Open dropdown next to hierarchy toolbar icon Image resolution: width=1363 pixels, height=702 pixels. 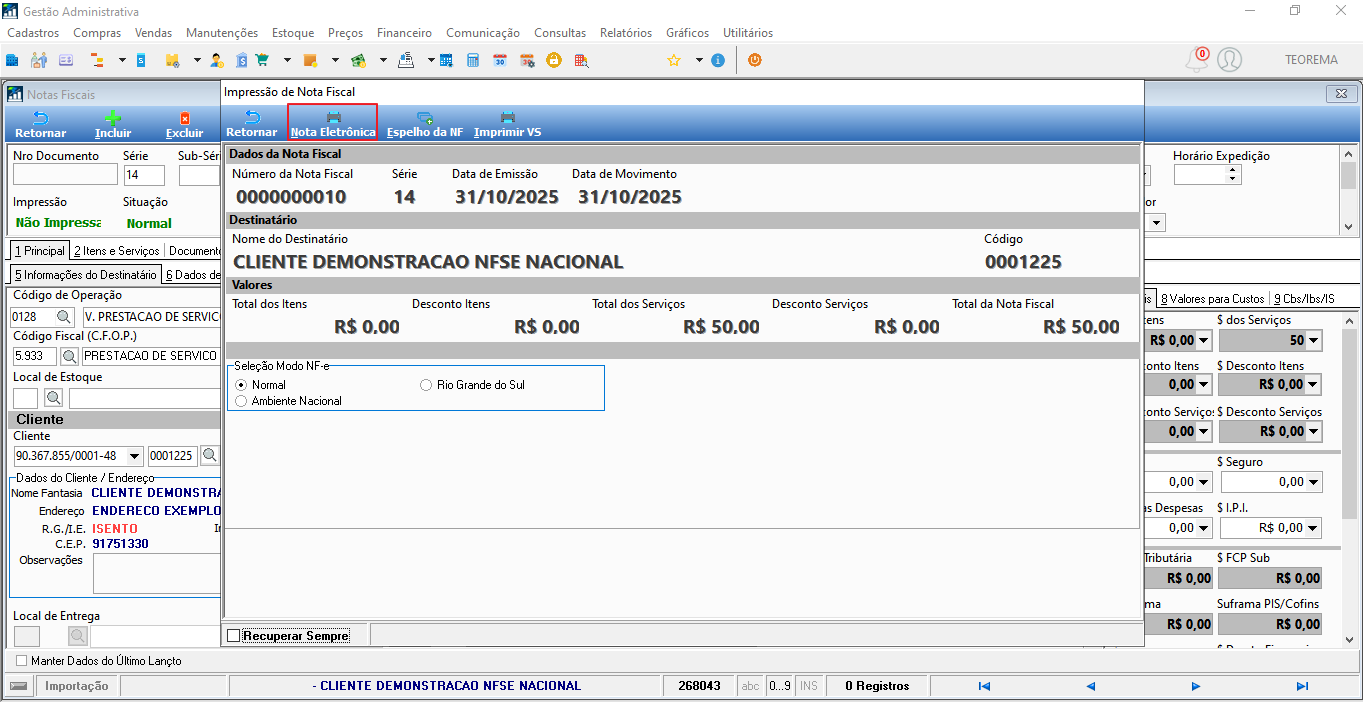pyautogui.click(x=122, y=60)
